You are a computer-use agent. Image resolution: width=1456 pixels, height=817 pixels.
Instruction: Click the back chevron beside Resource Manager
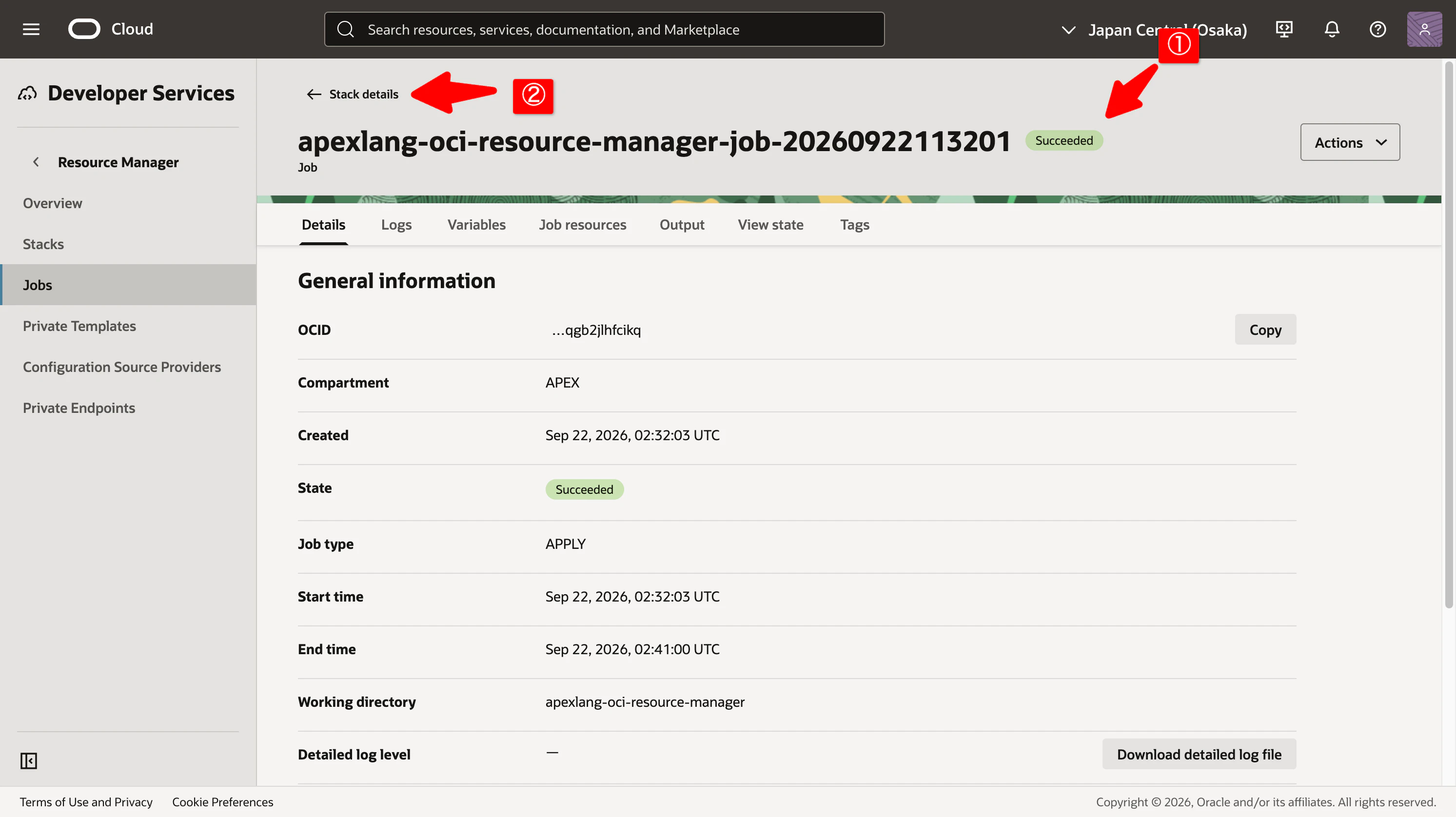(x=36, y=162)
